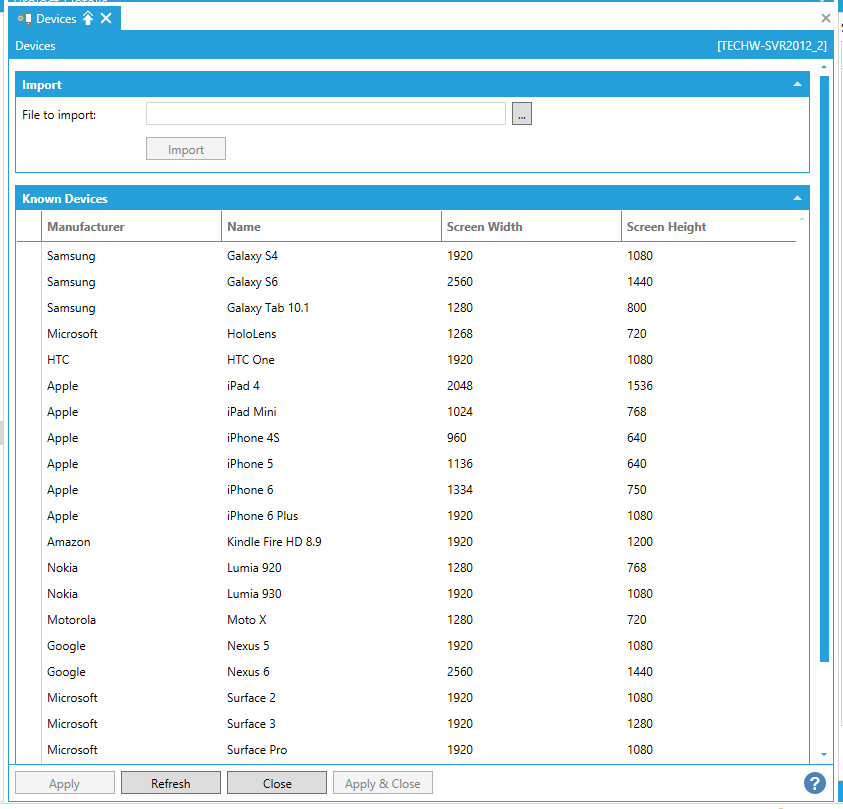
Task: Click the File to import text field
Action: pos(325,114)
